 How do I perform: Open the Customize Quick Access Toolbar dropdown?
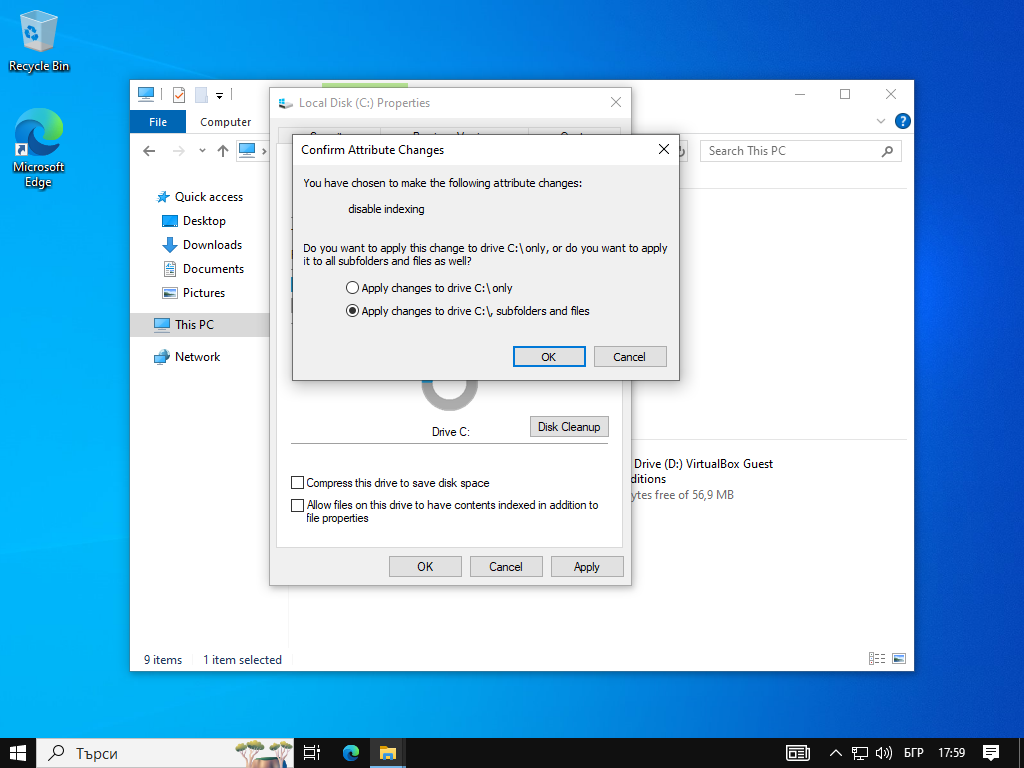click(219, 95)
